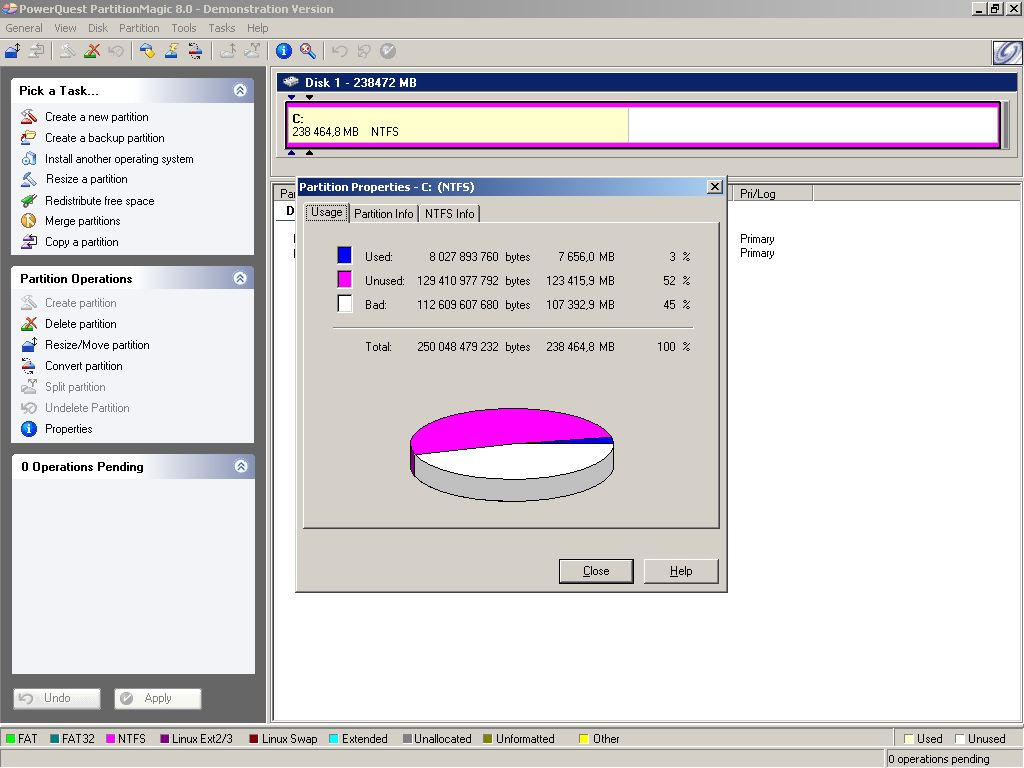This screenshot has width=1024, height=768.
Task: Click the greyed Undo last change toolbar icon
Action: click(x=339, y=51)
